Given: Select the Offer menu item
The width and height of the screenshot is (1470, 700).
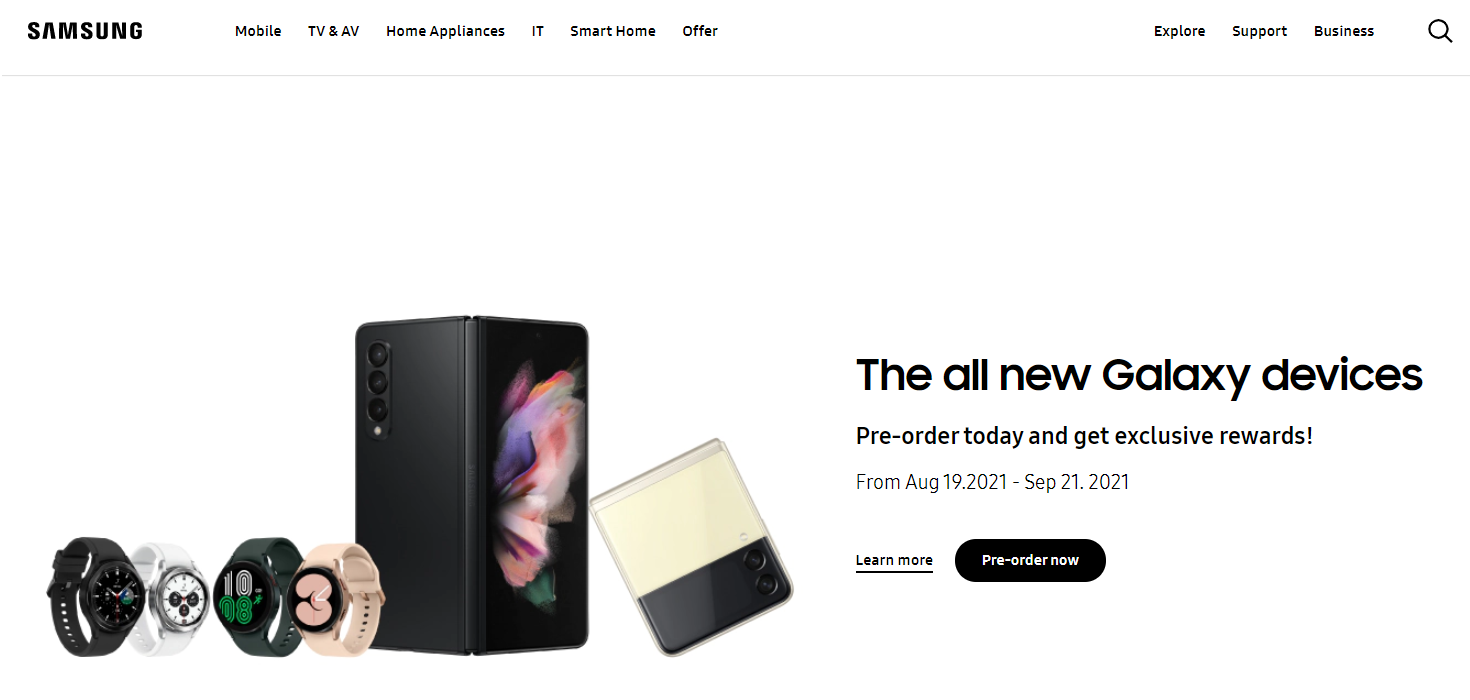Looking at the screenshot, I should click(700, 31).
